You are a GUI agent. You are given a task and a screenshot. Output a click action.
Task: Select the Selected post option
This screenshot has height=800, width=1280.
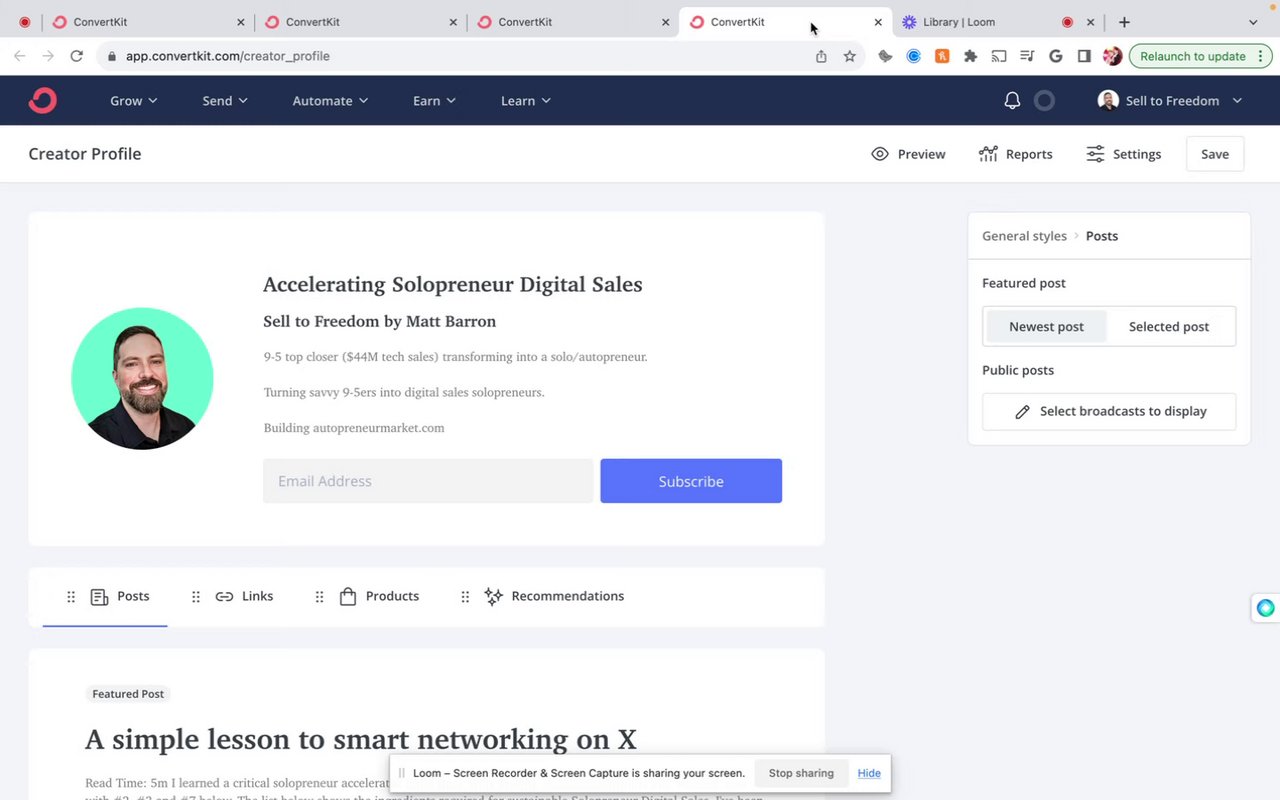click(x=1169, y=327)
